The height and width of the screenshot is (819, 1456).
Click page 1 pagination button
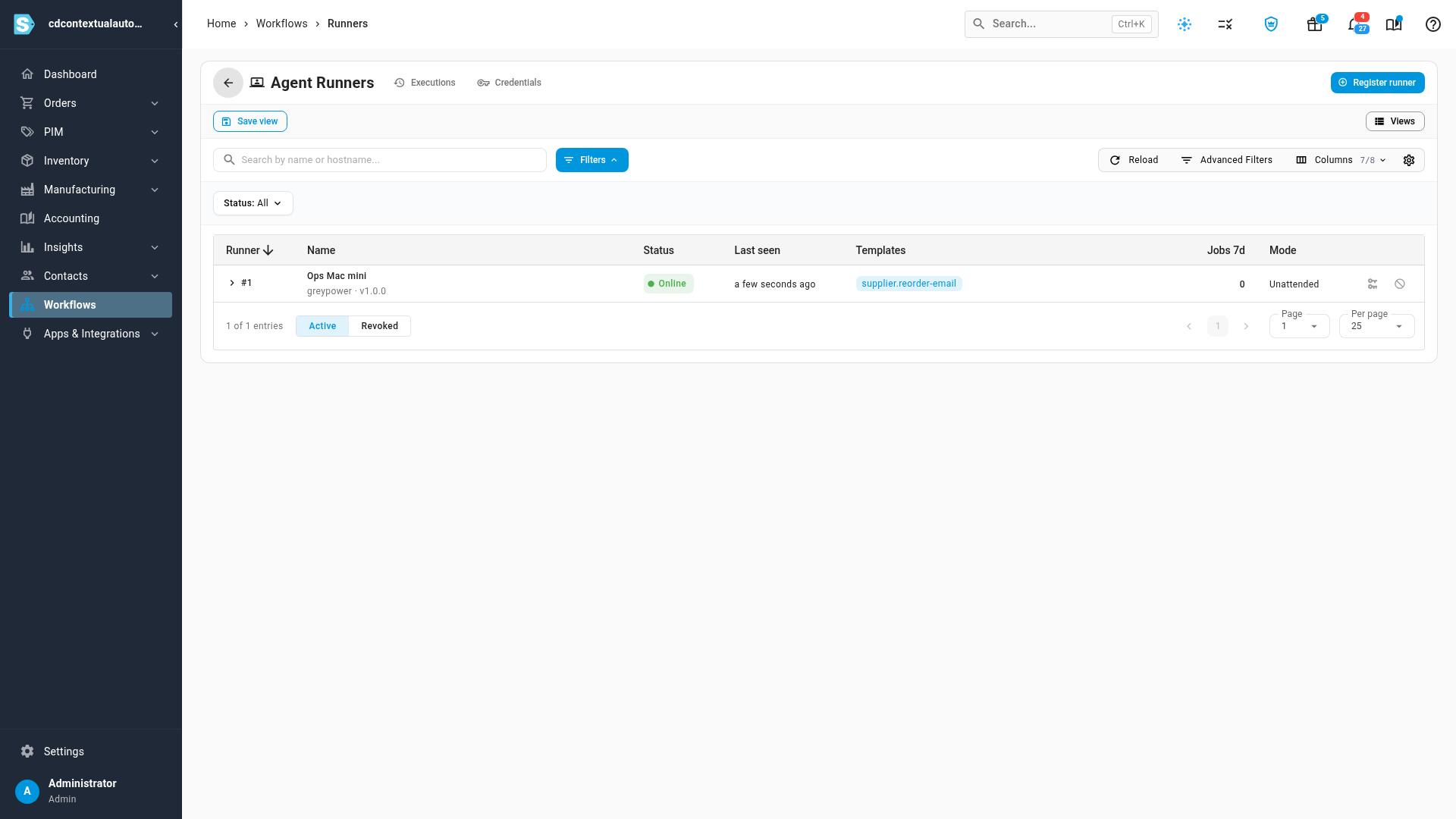pos(1218,326)
